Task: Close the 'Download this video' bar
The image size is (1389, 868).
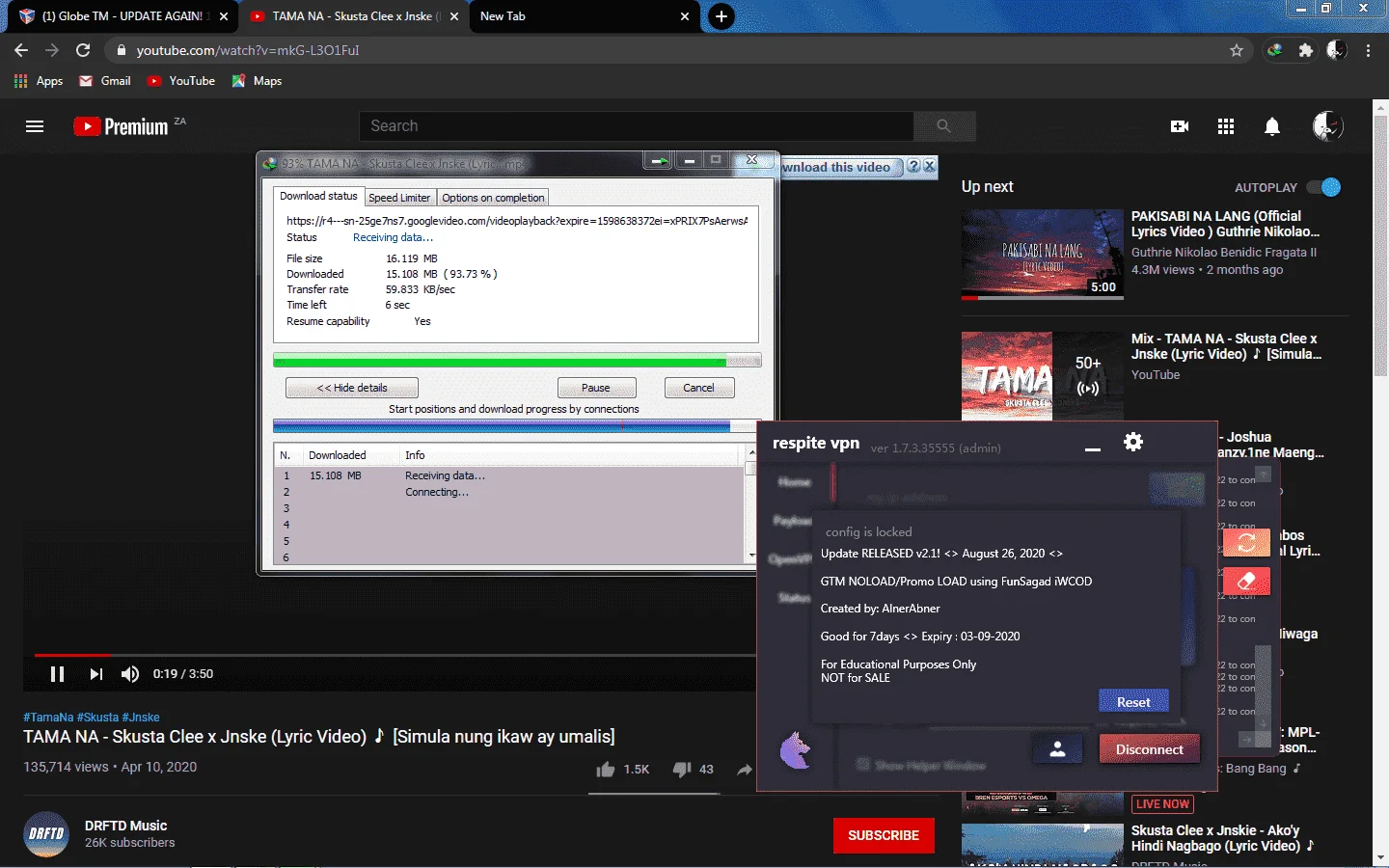Action: pyautogui.click(x=930, y=167)
